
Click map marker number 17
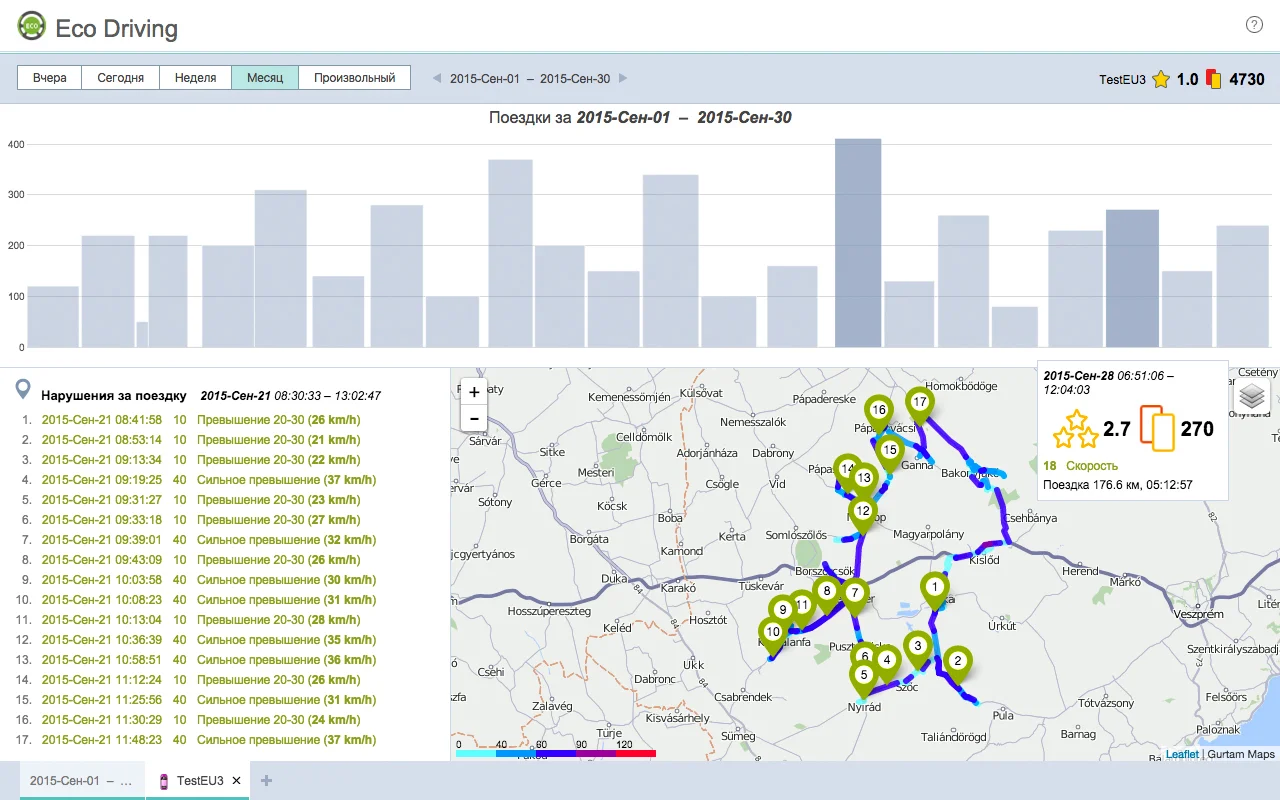920,403
